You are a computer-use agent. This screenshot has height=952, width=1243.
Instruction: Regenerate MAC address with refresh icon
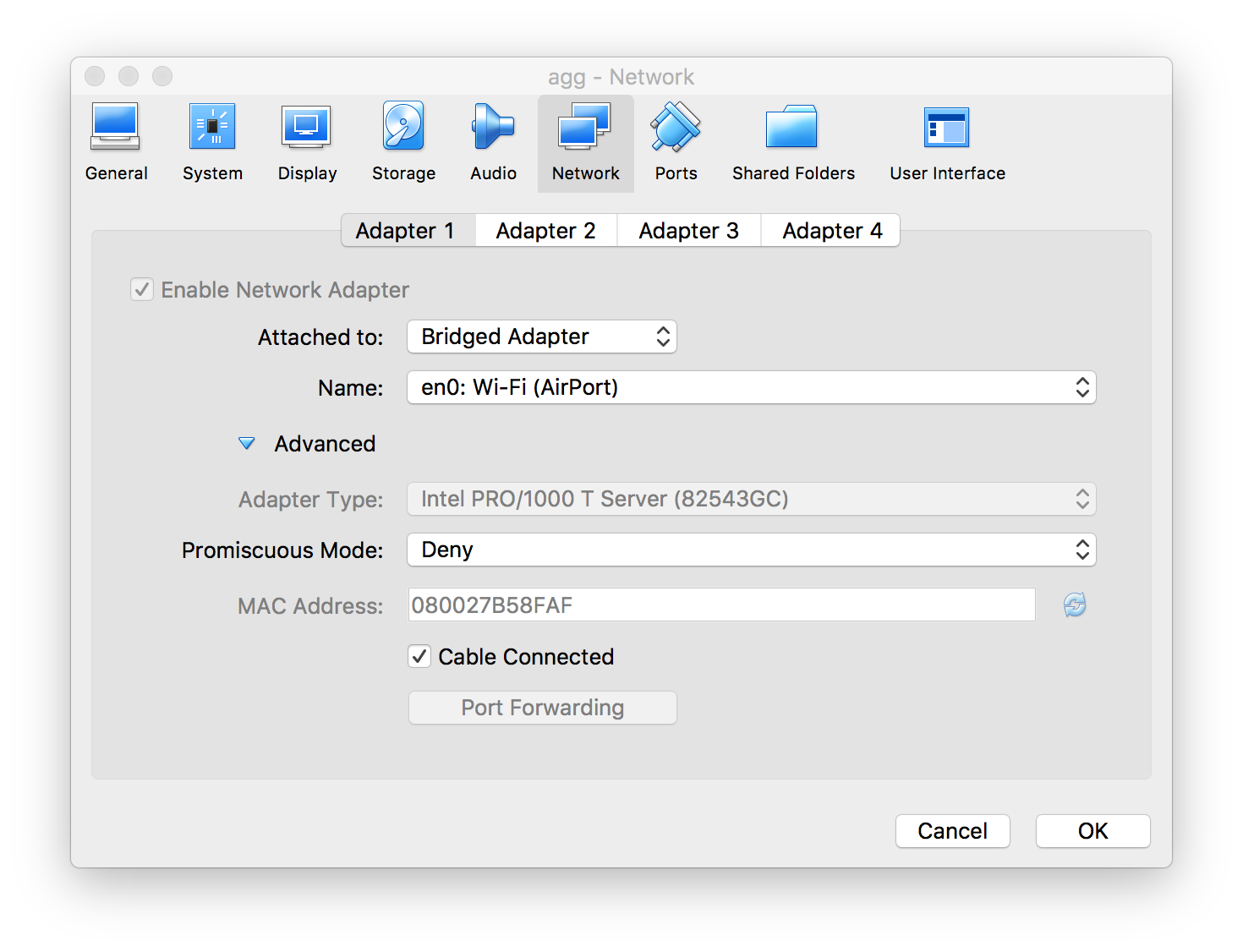point(1075,605)
